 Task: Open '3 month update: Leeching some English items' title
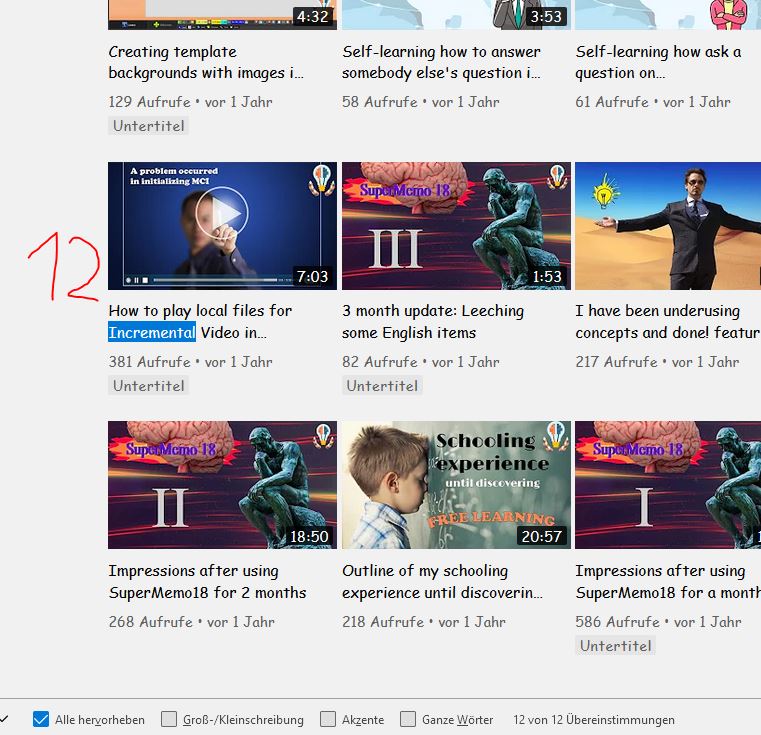[433, 321]
